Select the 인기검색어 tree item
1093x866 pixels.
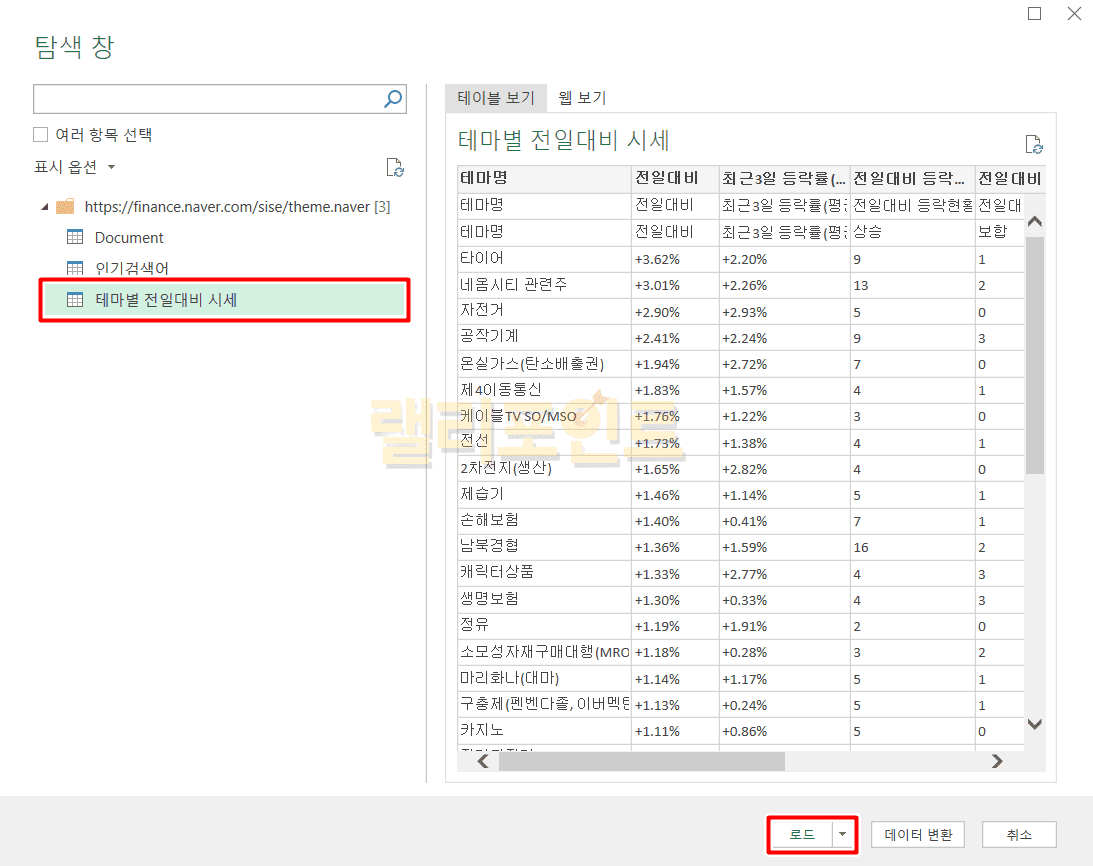pyautogui.click(x=131, y=268)
